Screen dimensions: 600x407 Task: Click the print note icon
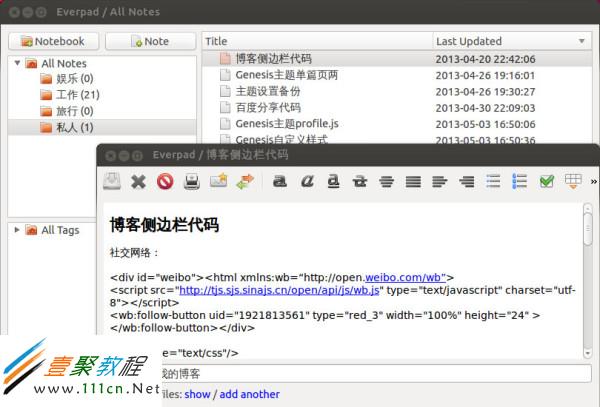tap(192, 181)
